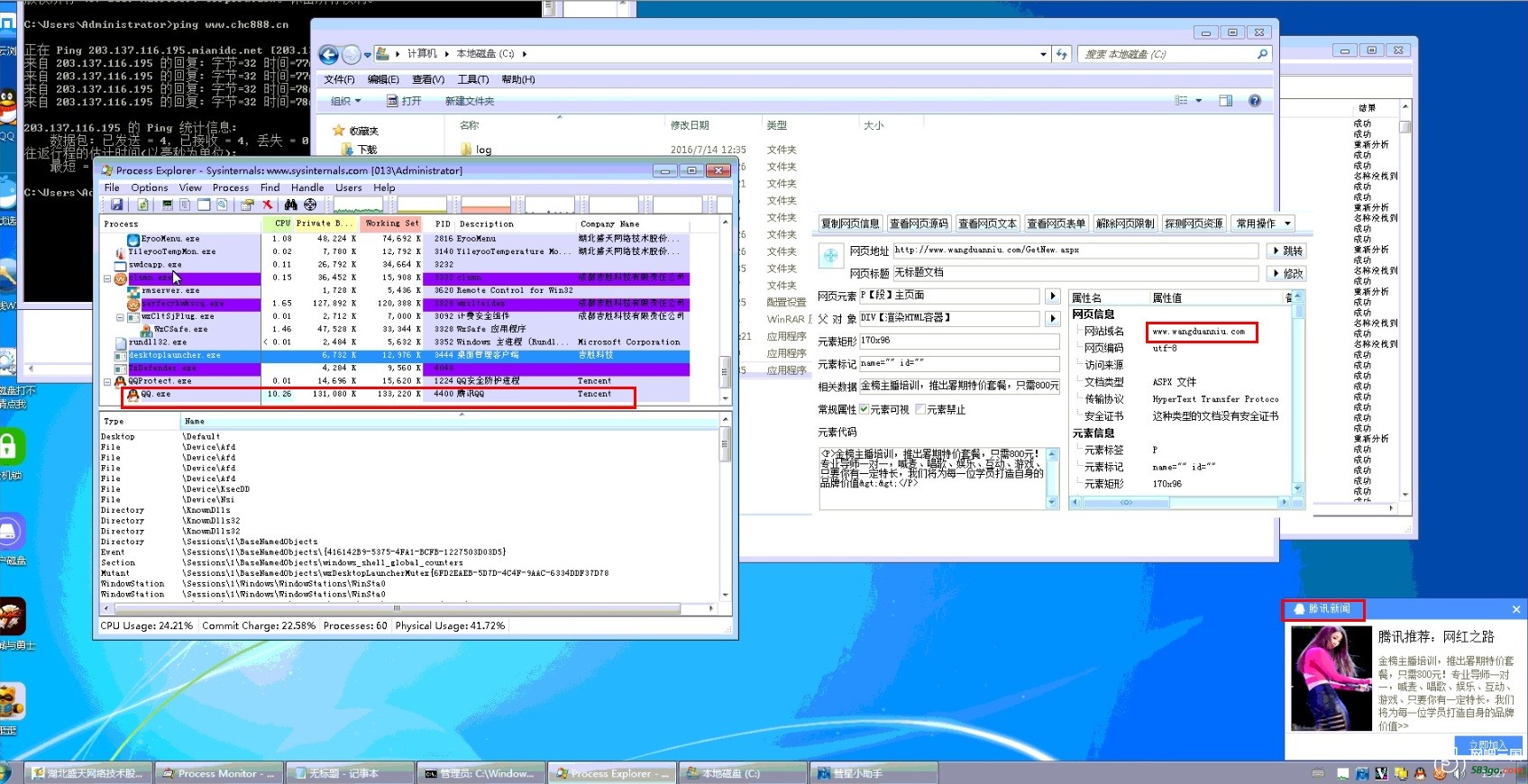Click the 立即加入 button in popup

[x=1487, y=745]
